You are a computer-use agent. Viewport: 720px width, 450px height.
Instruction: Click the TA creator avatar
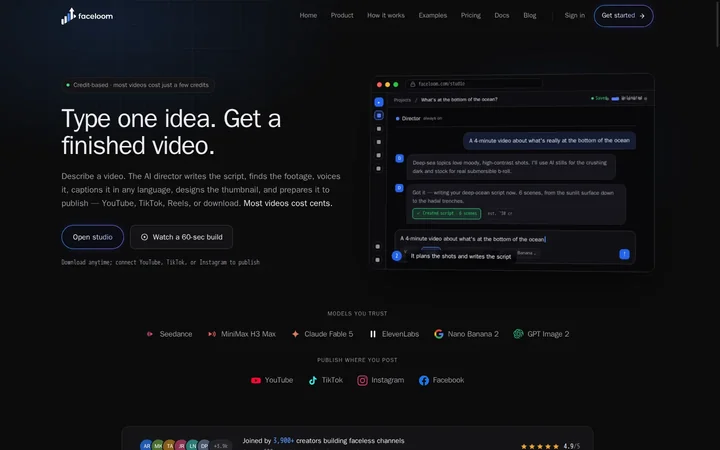(169, 445)
